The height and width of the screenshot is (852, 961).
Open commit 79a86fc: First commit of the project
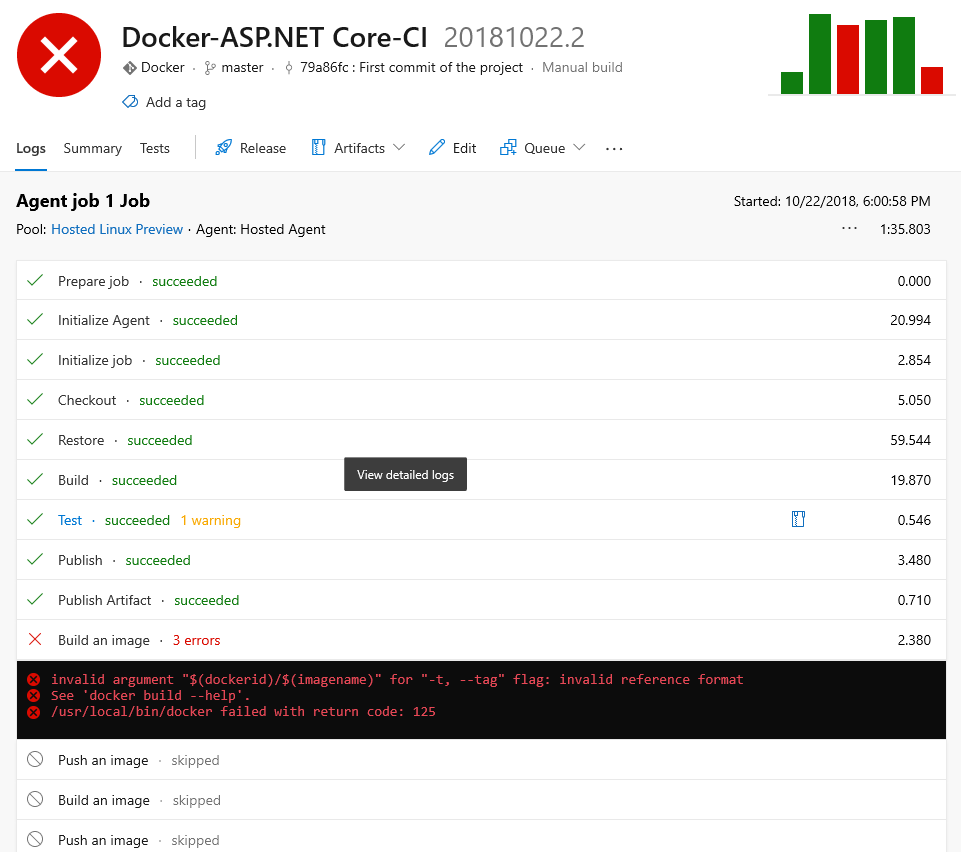coord(411,67)
